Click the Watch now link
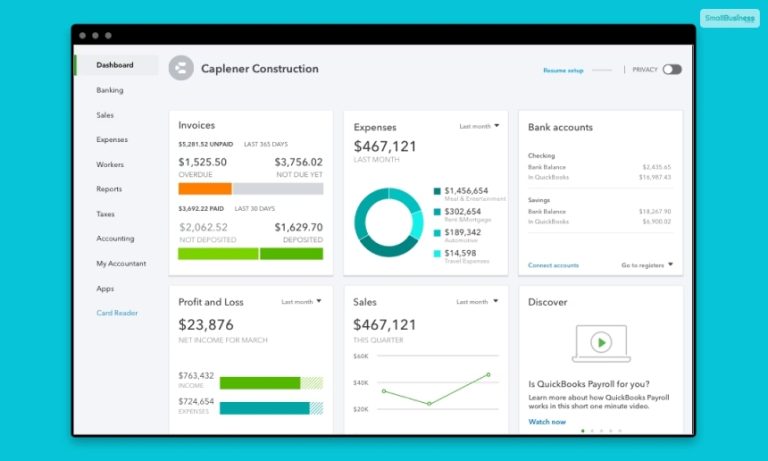768x461 pixels. [x=546, y=421]
